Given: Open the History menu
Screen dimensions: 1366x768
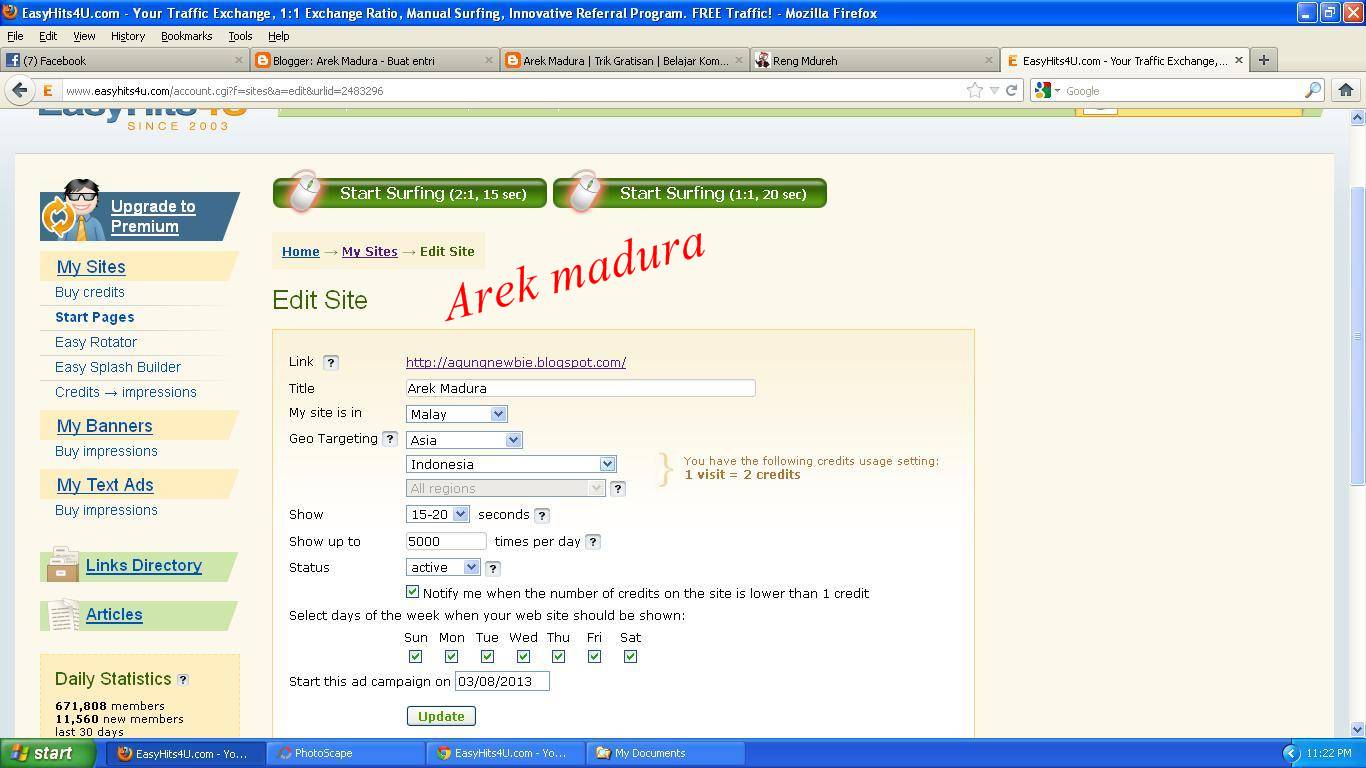Looking at the screenshot, I should (128, 36).
